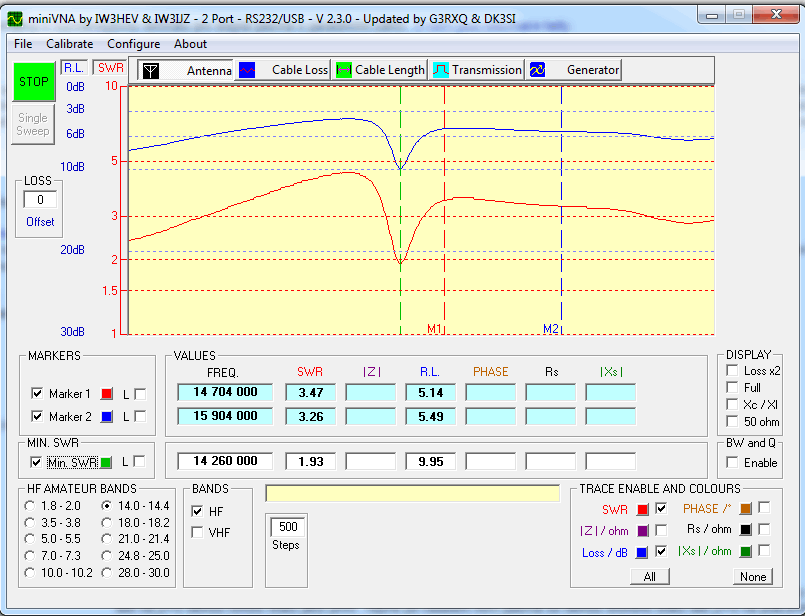Enable the BW and Q checkbox
The width and height of the screenshot is (805, 616).
(x=732, y=463)
